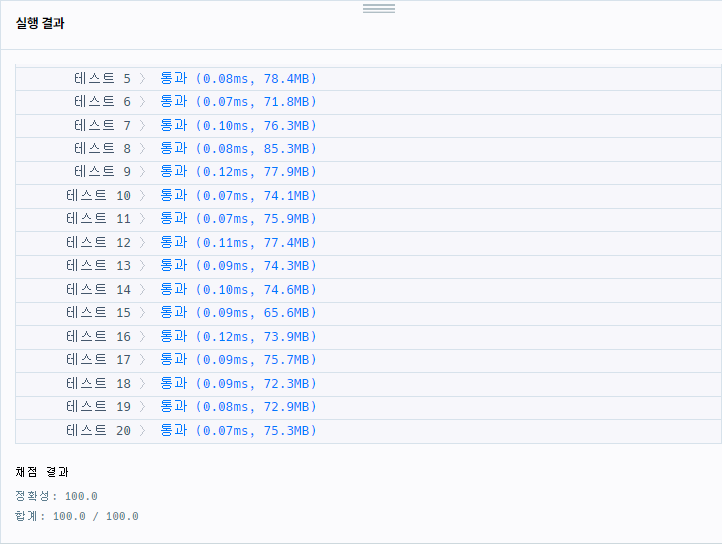
Task: Click the 테스트 18 label
Action: tap(99, 384)
